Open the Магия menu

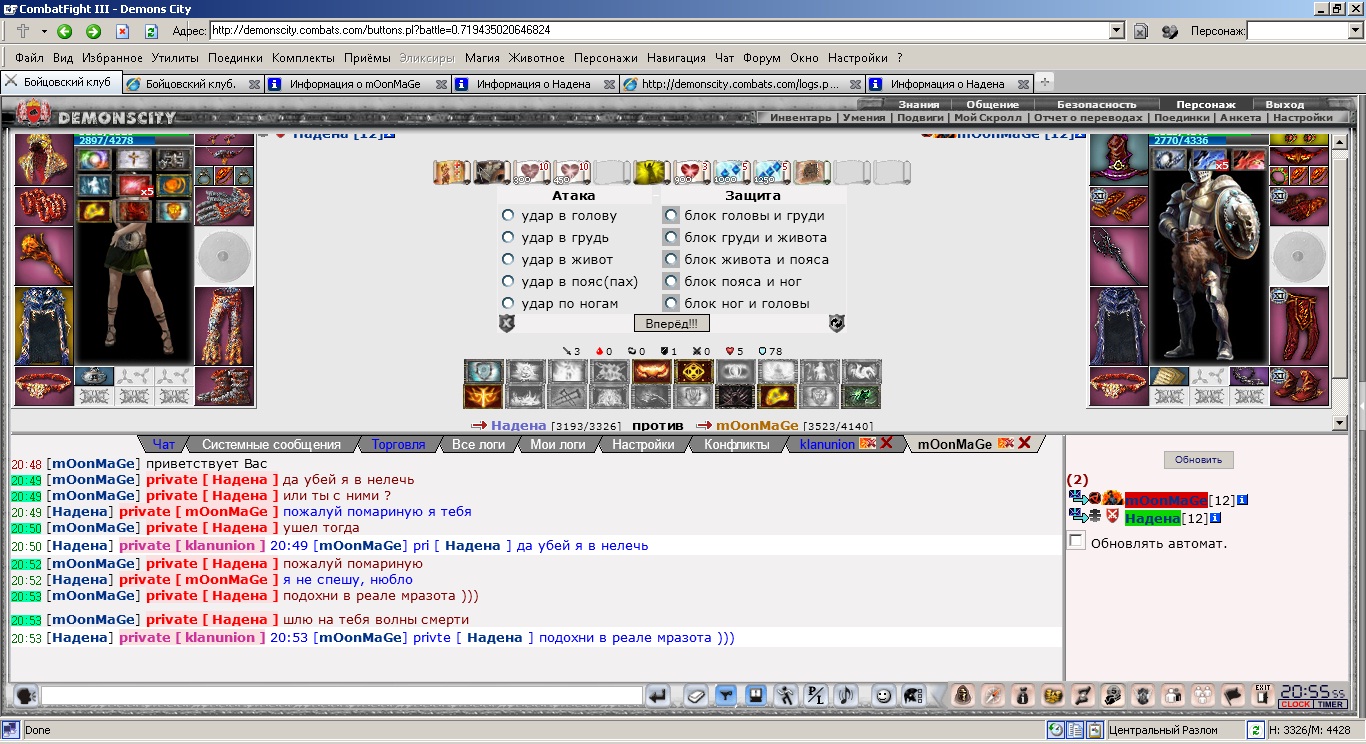[x=482, y=58]
